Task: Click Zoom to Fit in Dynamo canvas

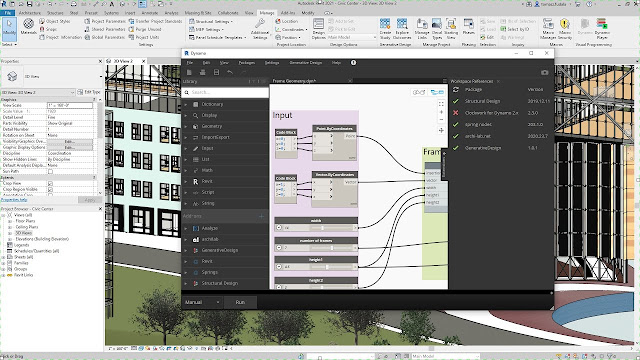Action: [x=441, y=104]
